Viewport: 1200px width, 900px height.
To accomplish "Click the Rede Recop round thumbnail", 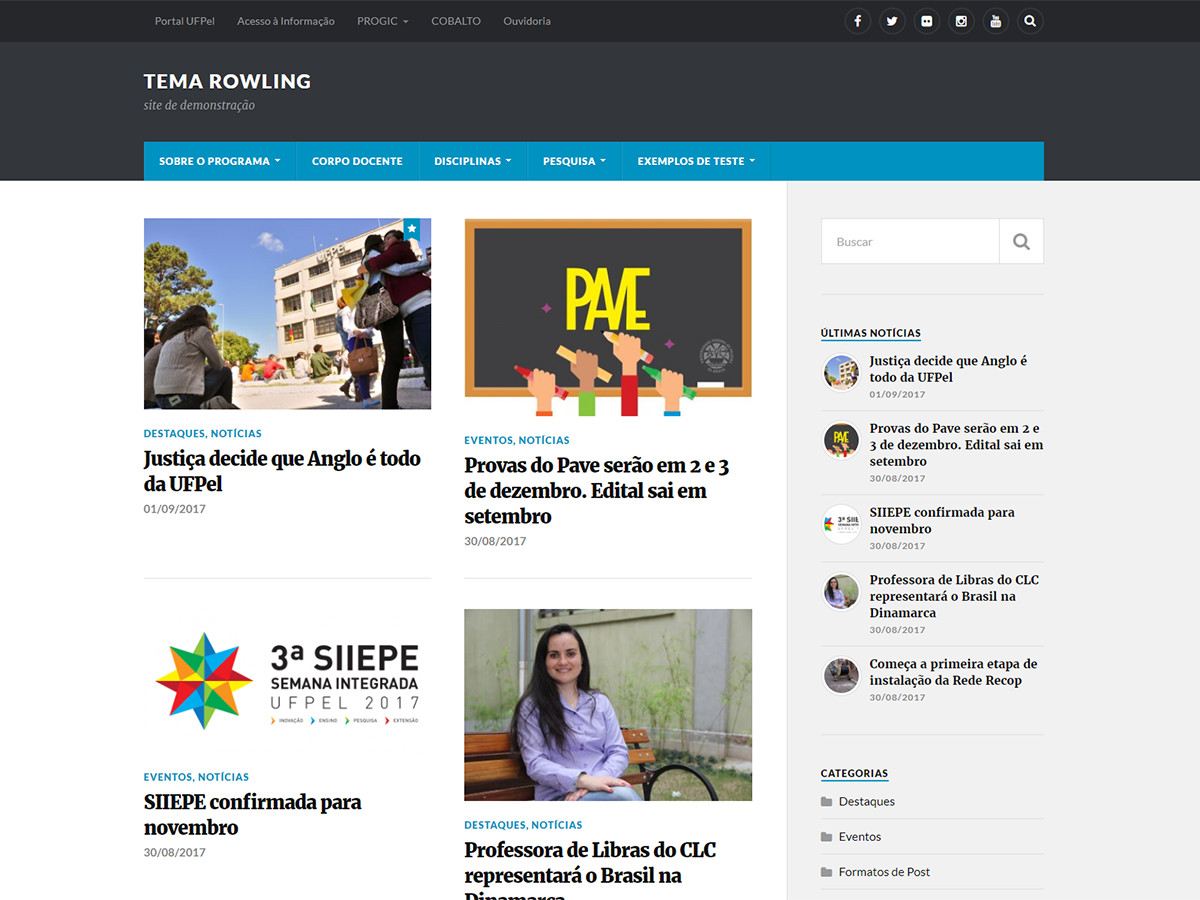I will [x=841, y=675].
